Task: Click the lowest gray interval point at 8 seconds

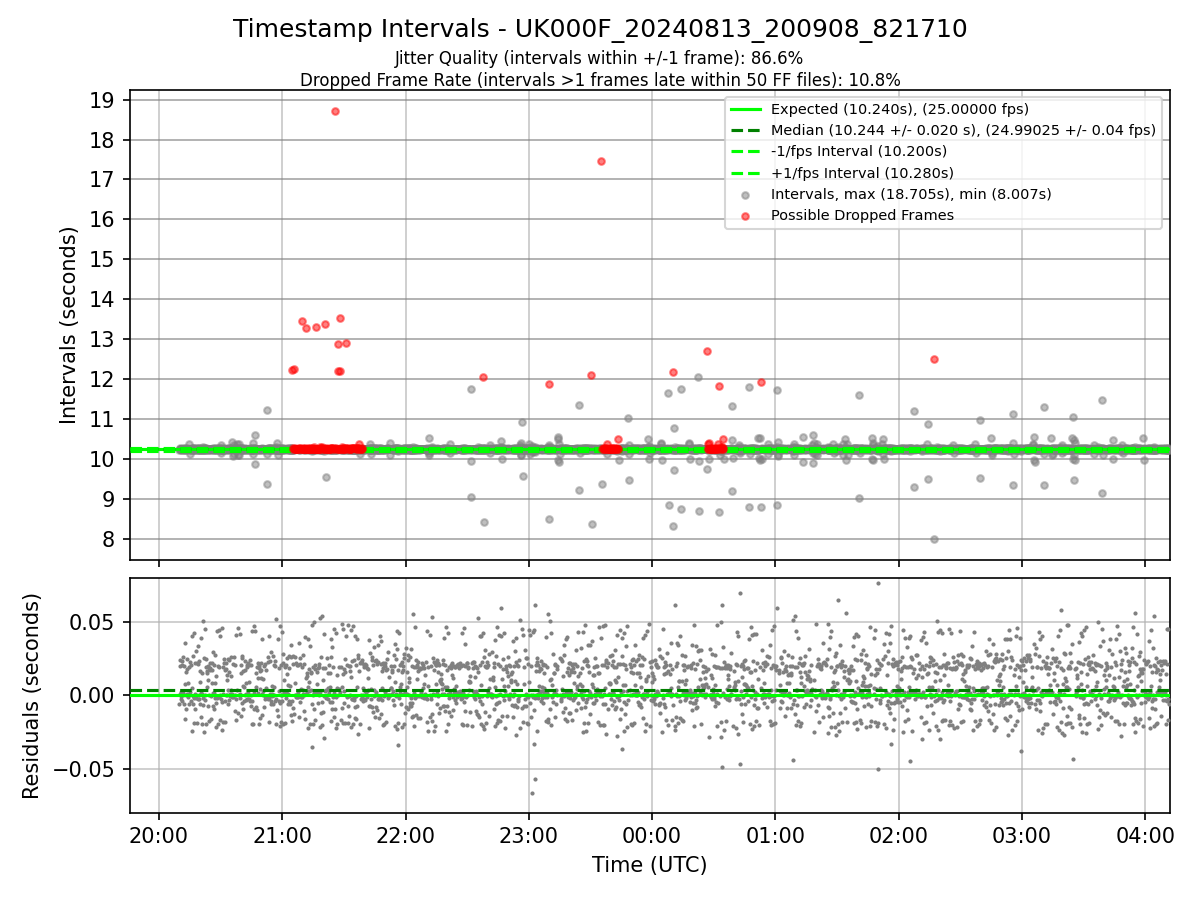Action: click(934, 539)
